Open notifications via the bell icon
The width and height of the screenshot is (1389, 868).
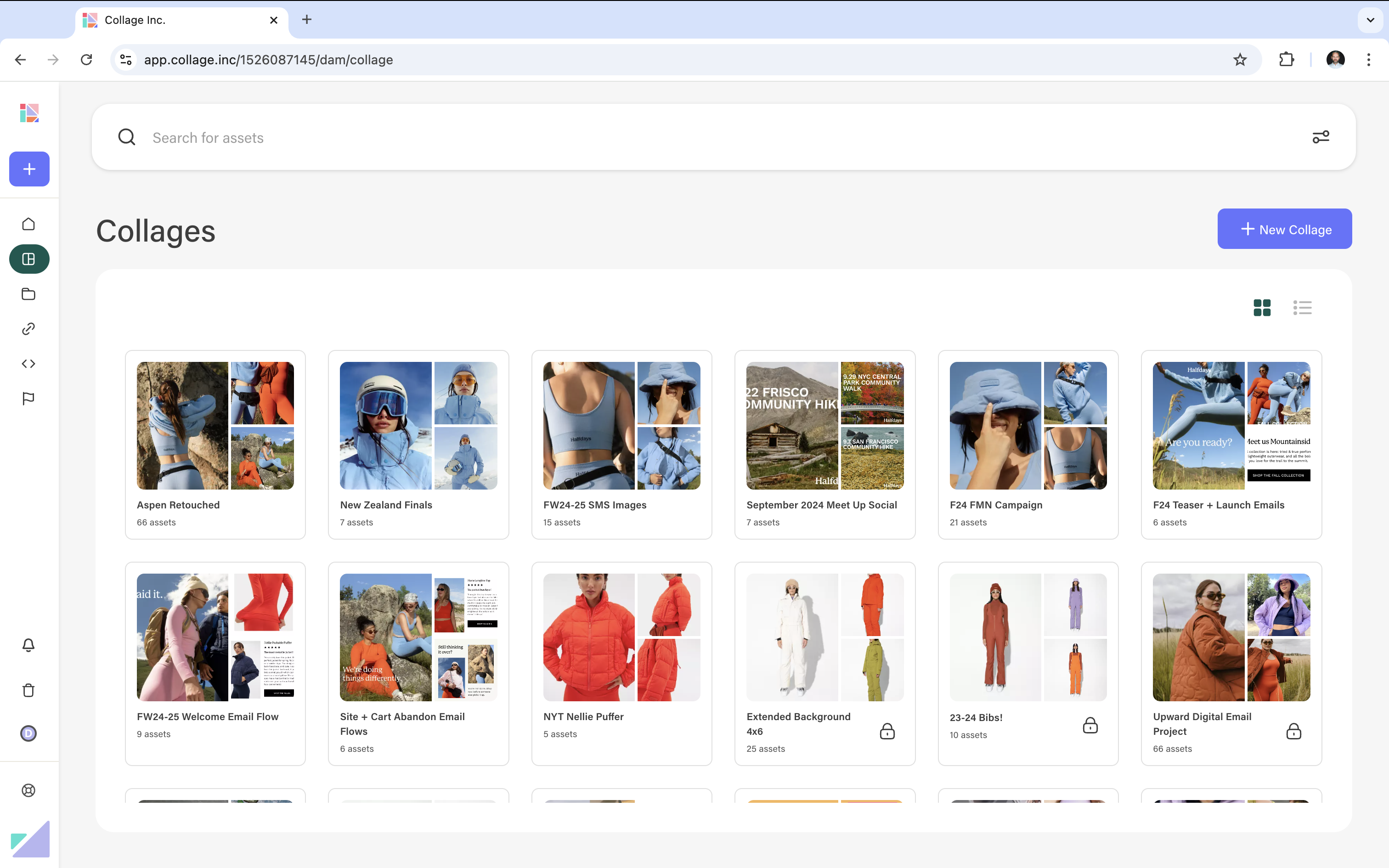(x=28, y=645)
